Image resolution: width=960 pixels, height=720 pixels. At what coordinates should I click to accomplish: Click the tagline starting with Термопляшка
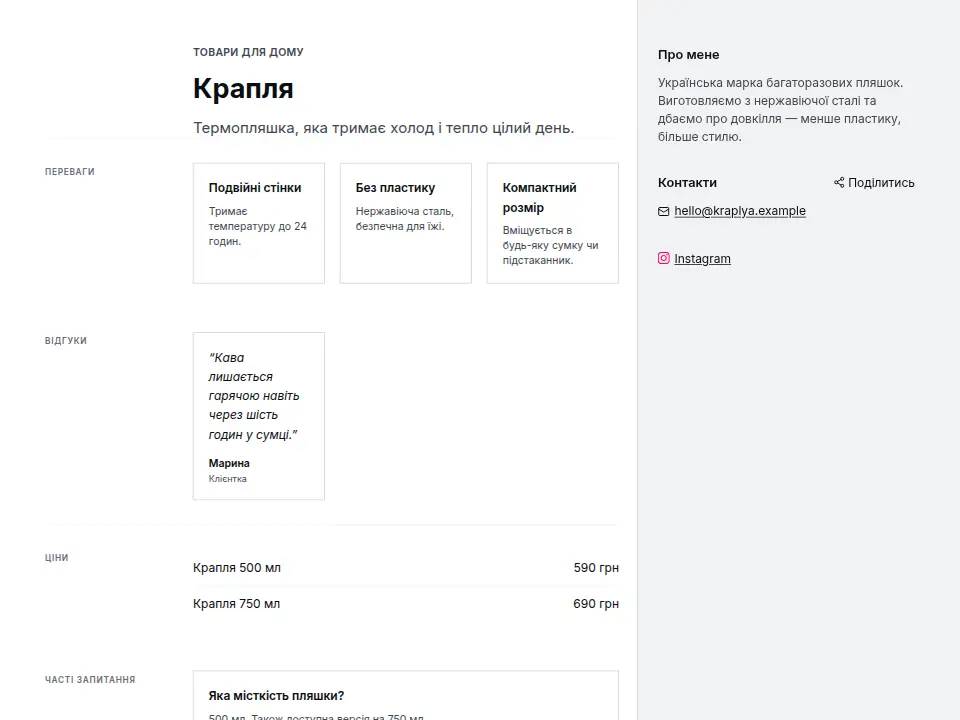click(384, 128)
